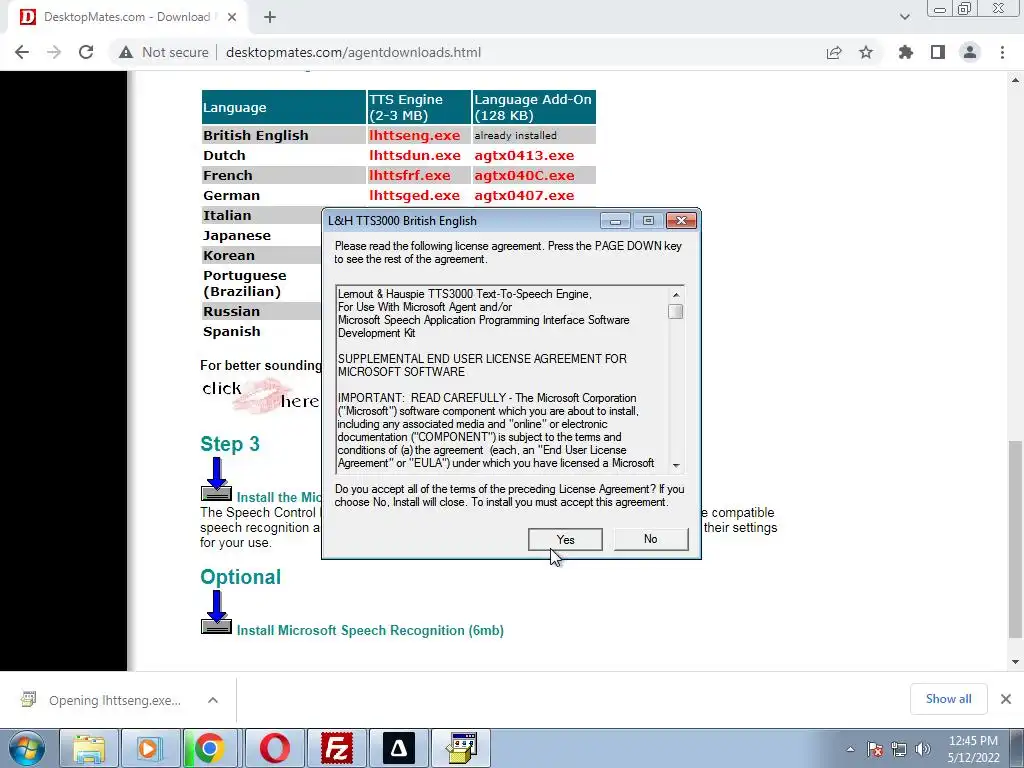The height and width of the screenshot is (768, 1024).
Task: Download the agtx040C.exe French add-on
Action: point(524,175)
